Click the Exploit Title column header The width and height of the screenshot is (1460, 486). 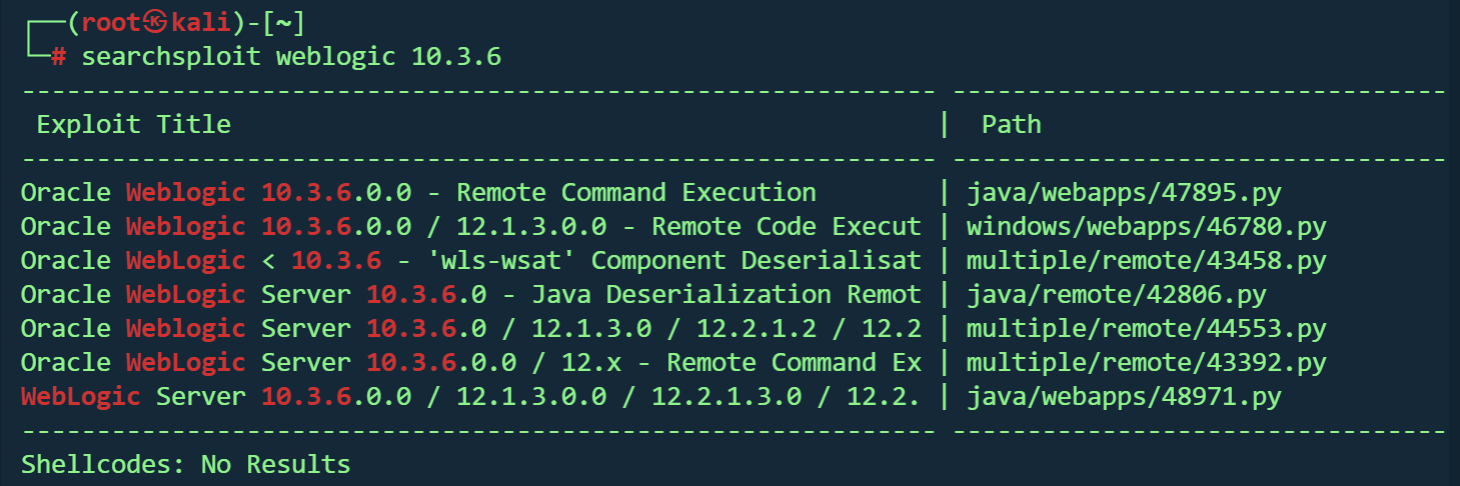coord(133,124)
